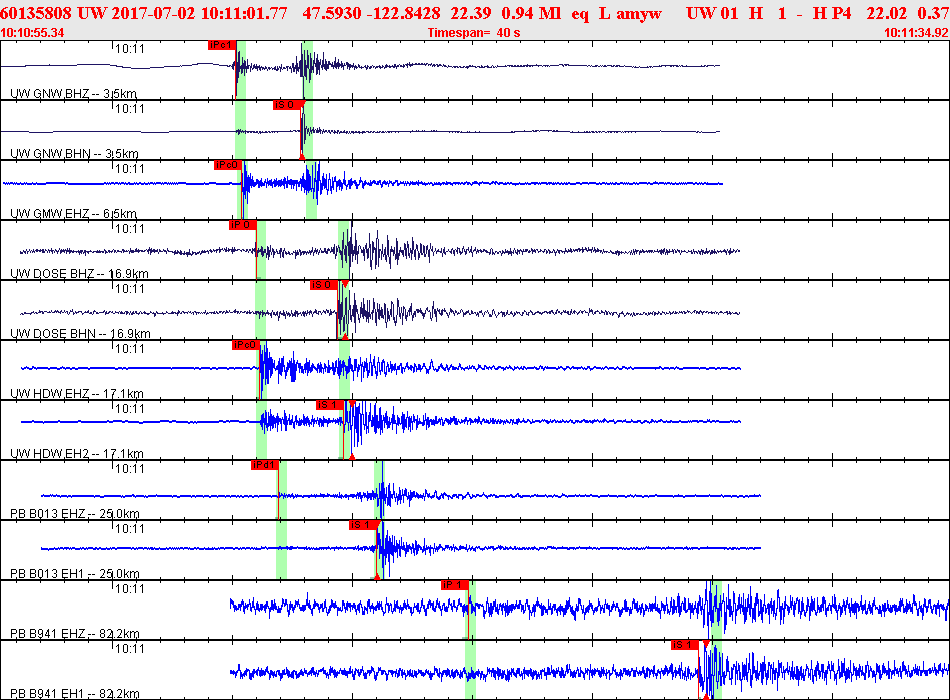Click the 'UW HDW EH2 -- 17.1km' channel label

tap(77, 454)
